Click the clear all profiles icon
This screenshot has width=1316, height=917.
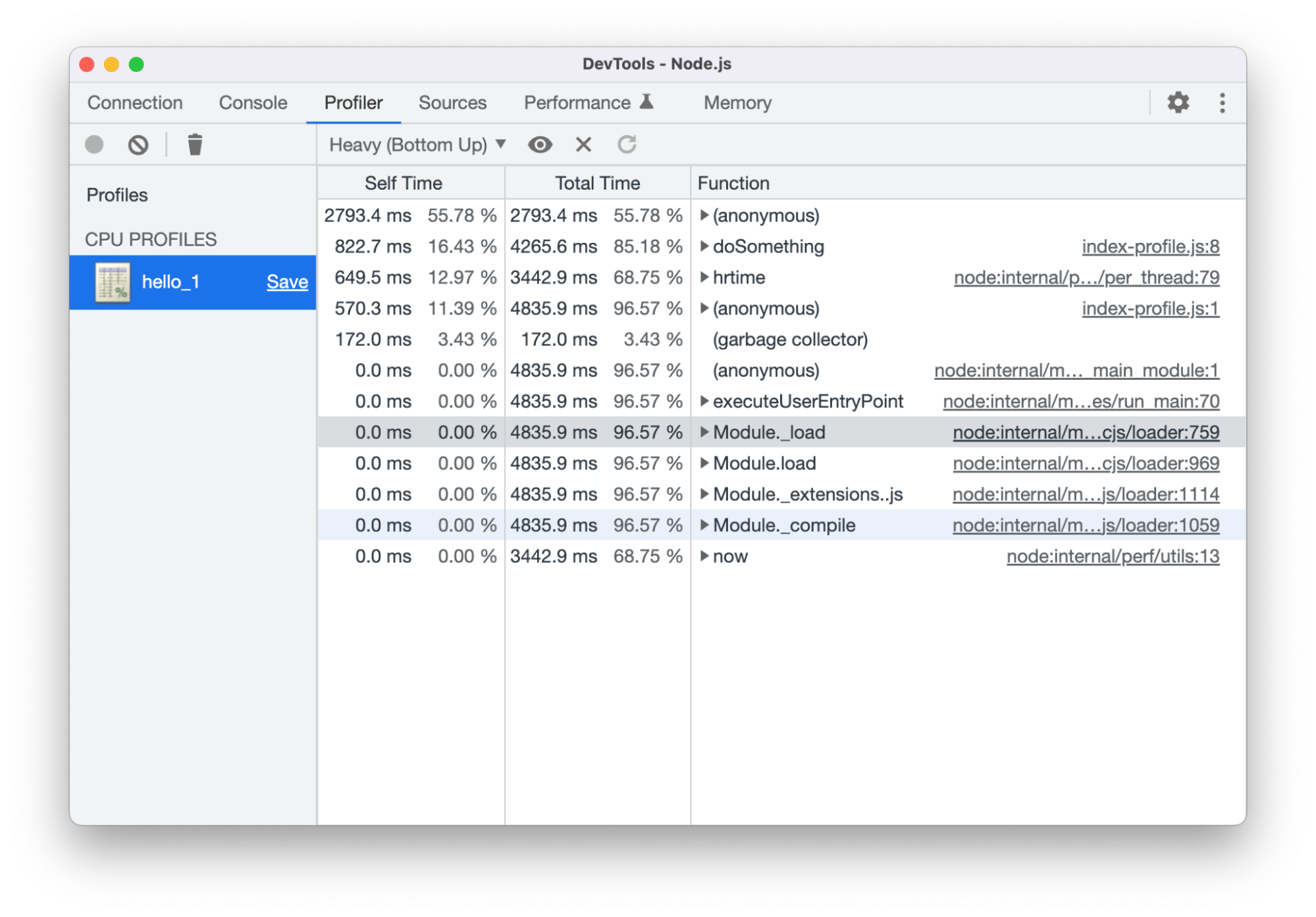click(138, 144)
